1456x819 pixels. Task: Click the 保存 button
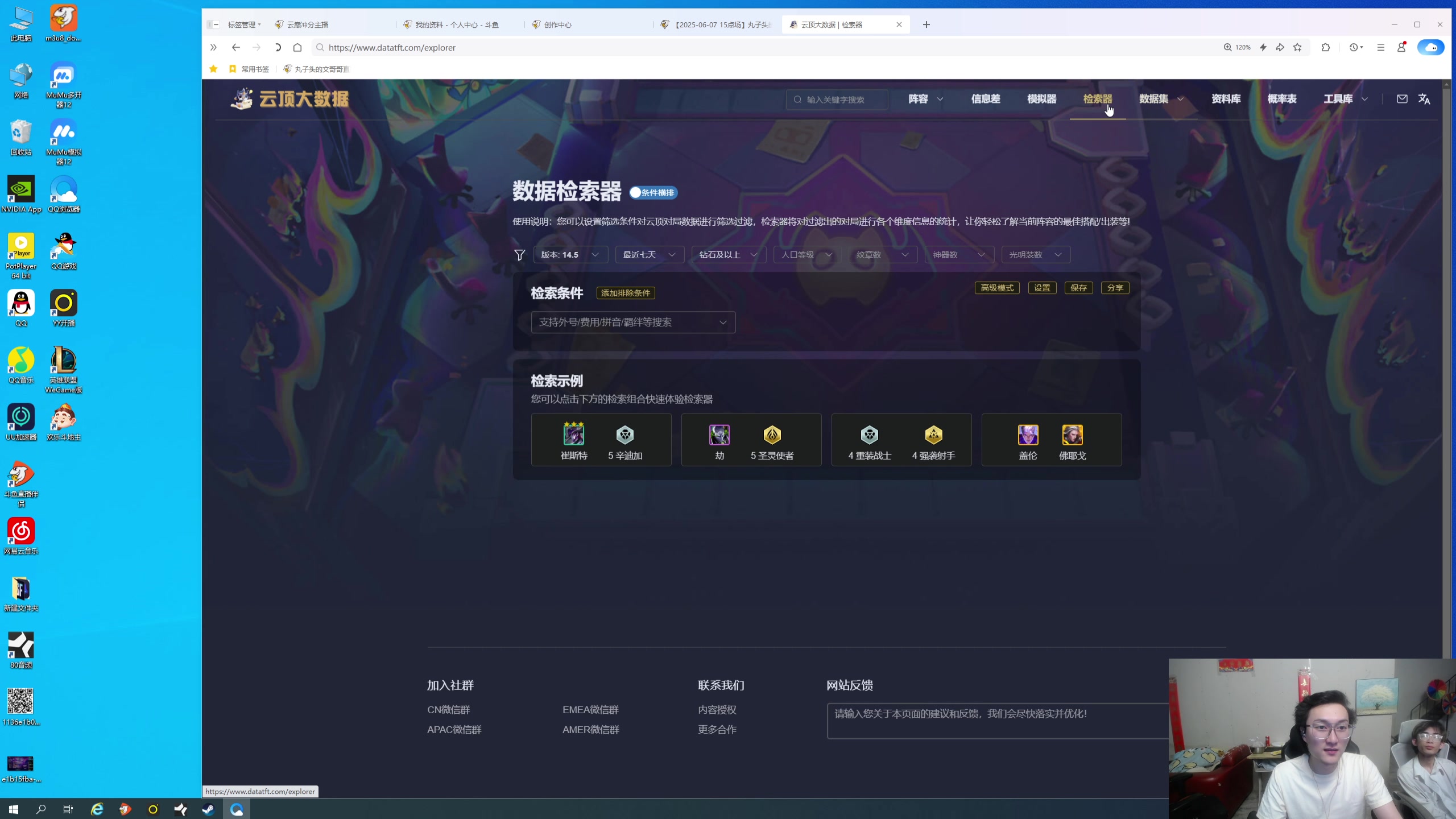pos(1078,288)
